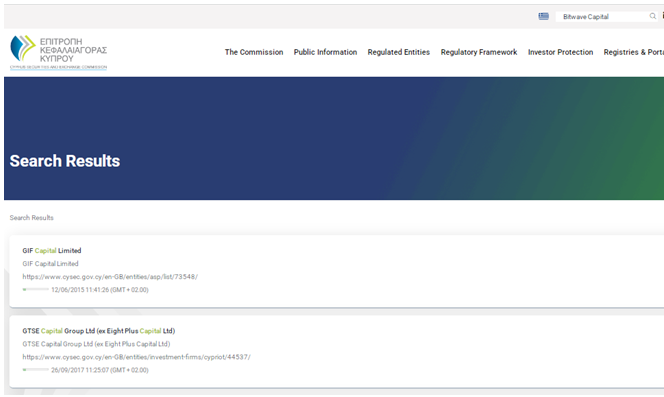Open Public Information menu
This screenshot has width=664, height=397.
click(x=325, y=52)
